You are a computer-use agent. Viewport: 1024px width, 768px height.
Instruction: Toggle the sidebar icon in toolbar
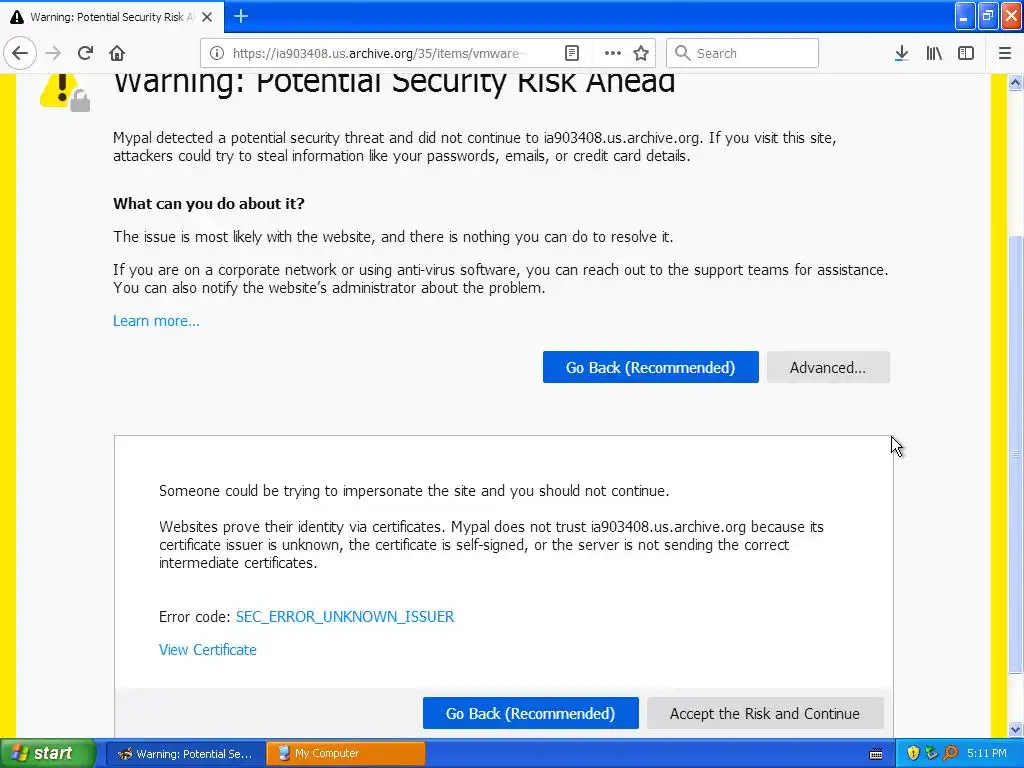click(966, 53)
